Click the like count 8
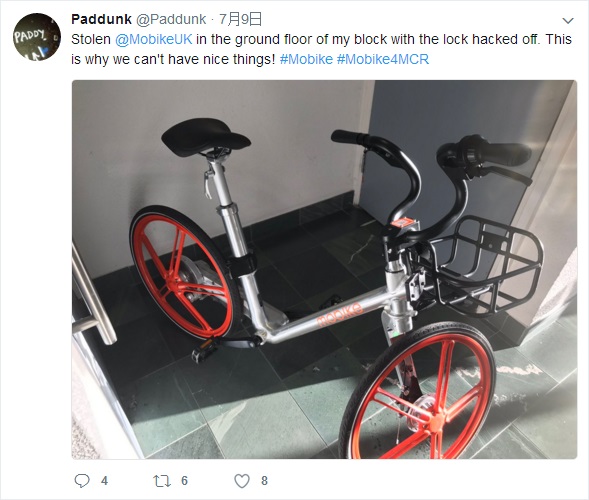The height and width of the screenshot is (500, 589). [264, 481]
